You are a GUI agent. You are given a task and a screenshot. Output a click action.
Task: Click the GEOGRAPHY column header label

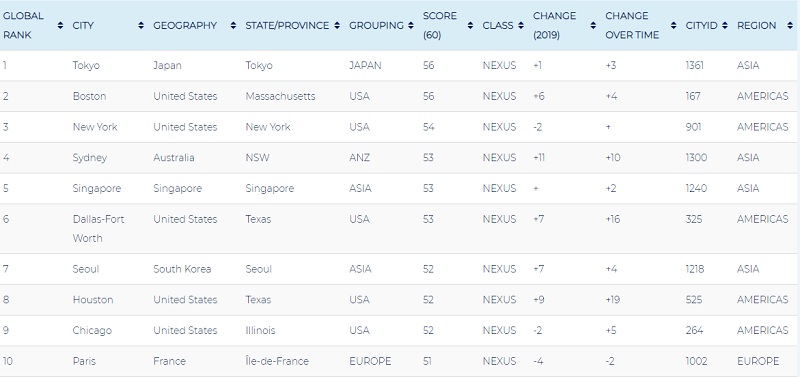coord(185,26)
